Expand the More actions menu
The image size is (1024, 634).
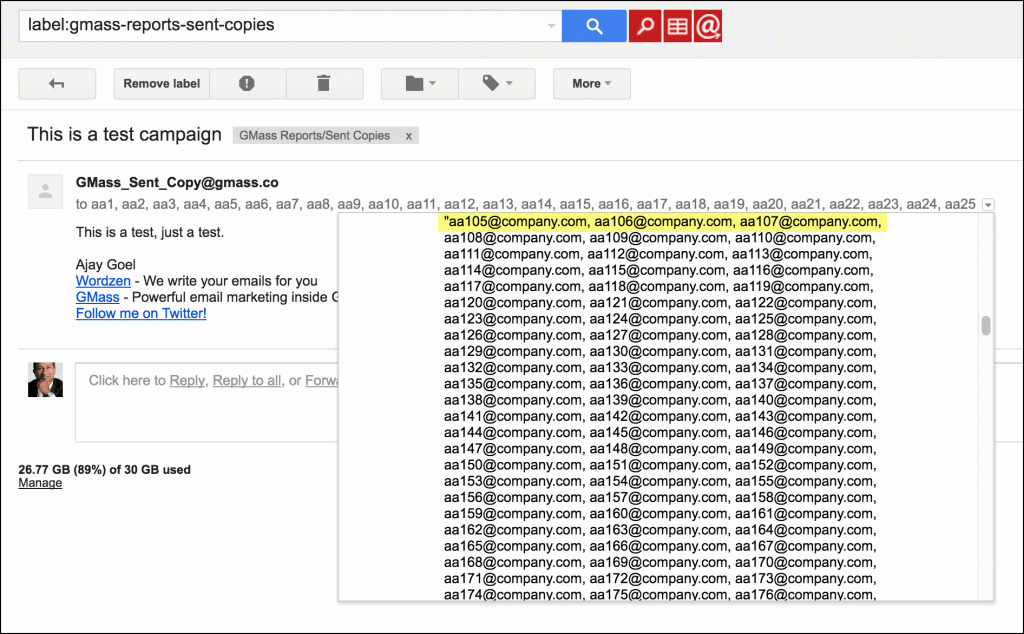pos(591,84)
